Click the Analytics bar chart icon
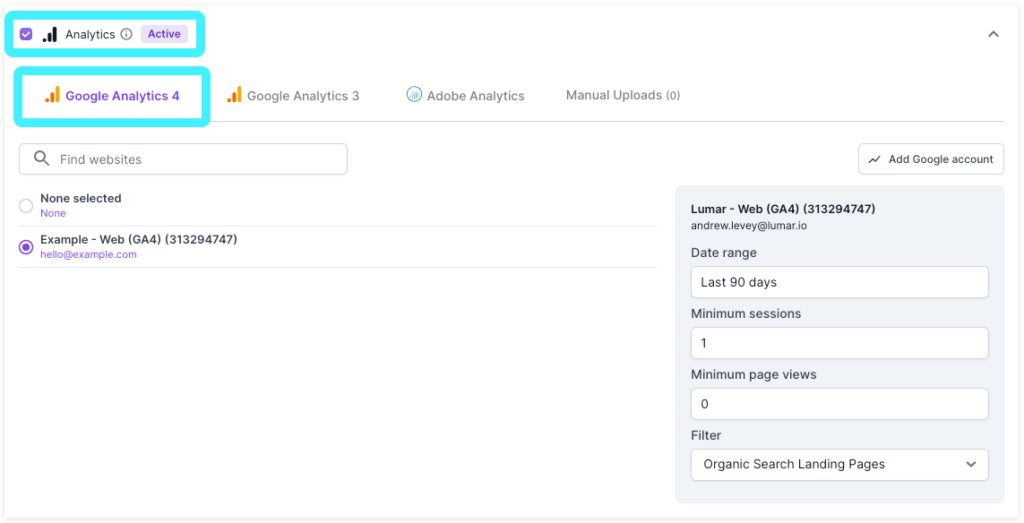 tap(49, 34)
